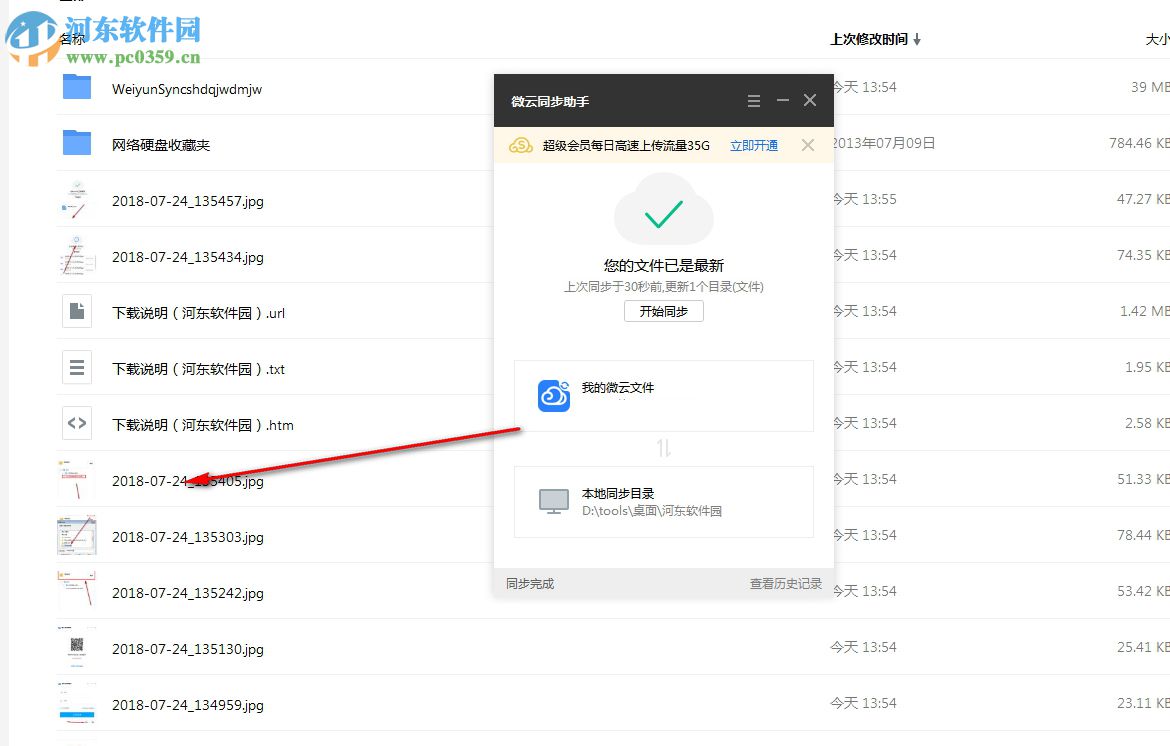Select the file 2018-07-24_135130.jpg
Screen dimensions: 1170x746
tap(186, 649)
